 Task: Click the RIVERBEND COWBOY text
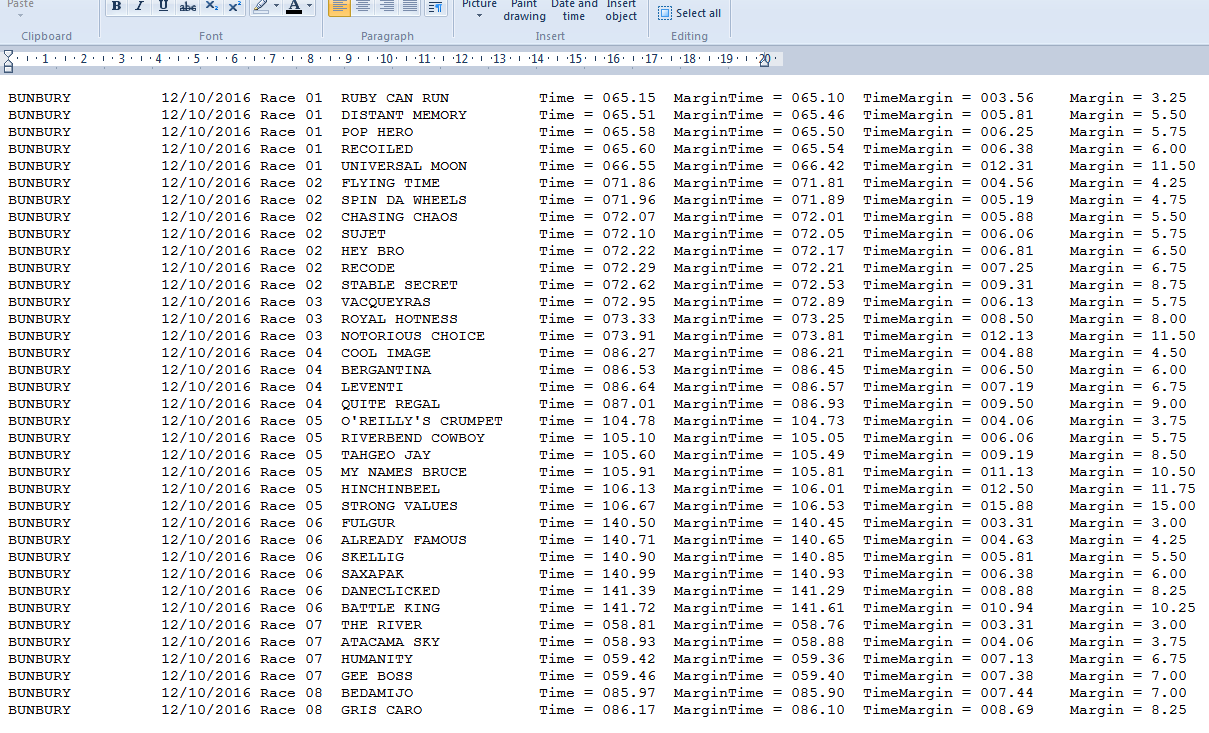tap(413, 438)
